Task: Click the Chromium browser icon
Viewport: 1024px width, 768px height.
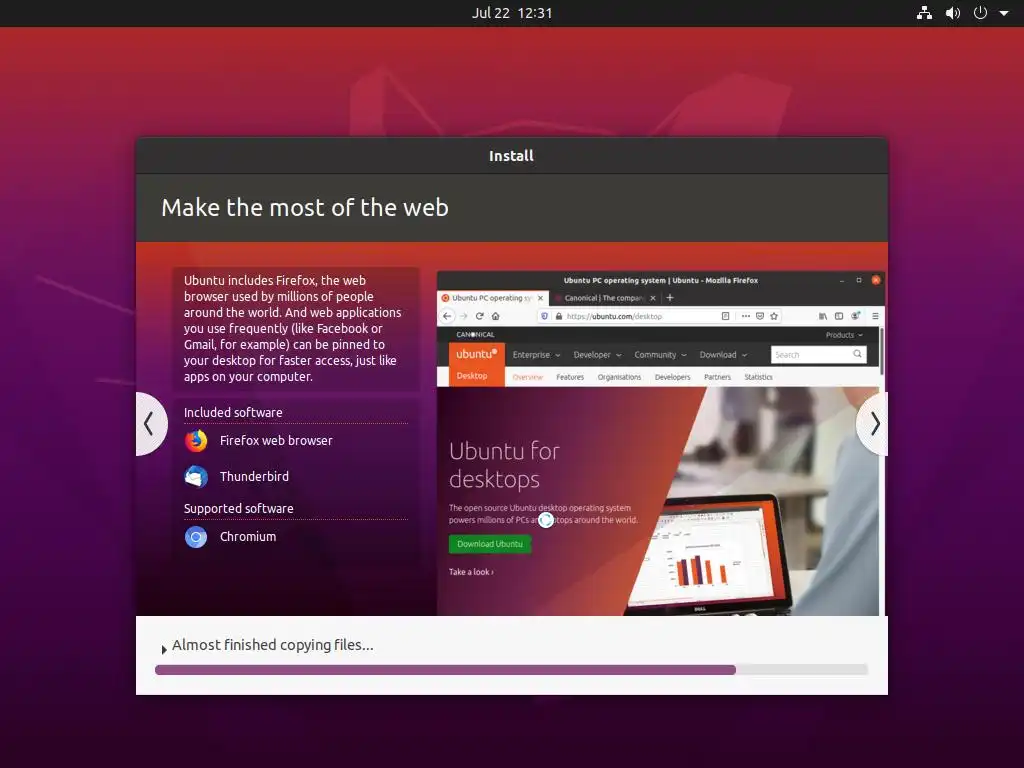Action: pos(196,537)
